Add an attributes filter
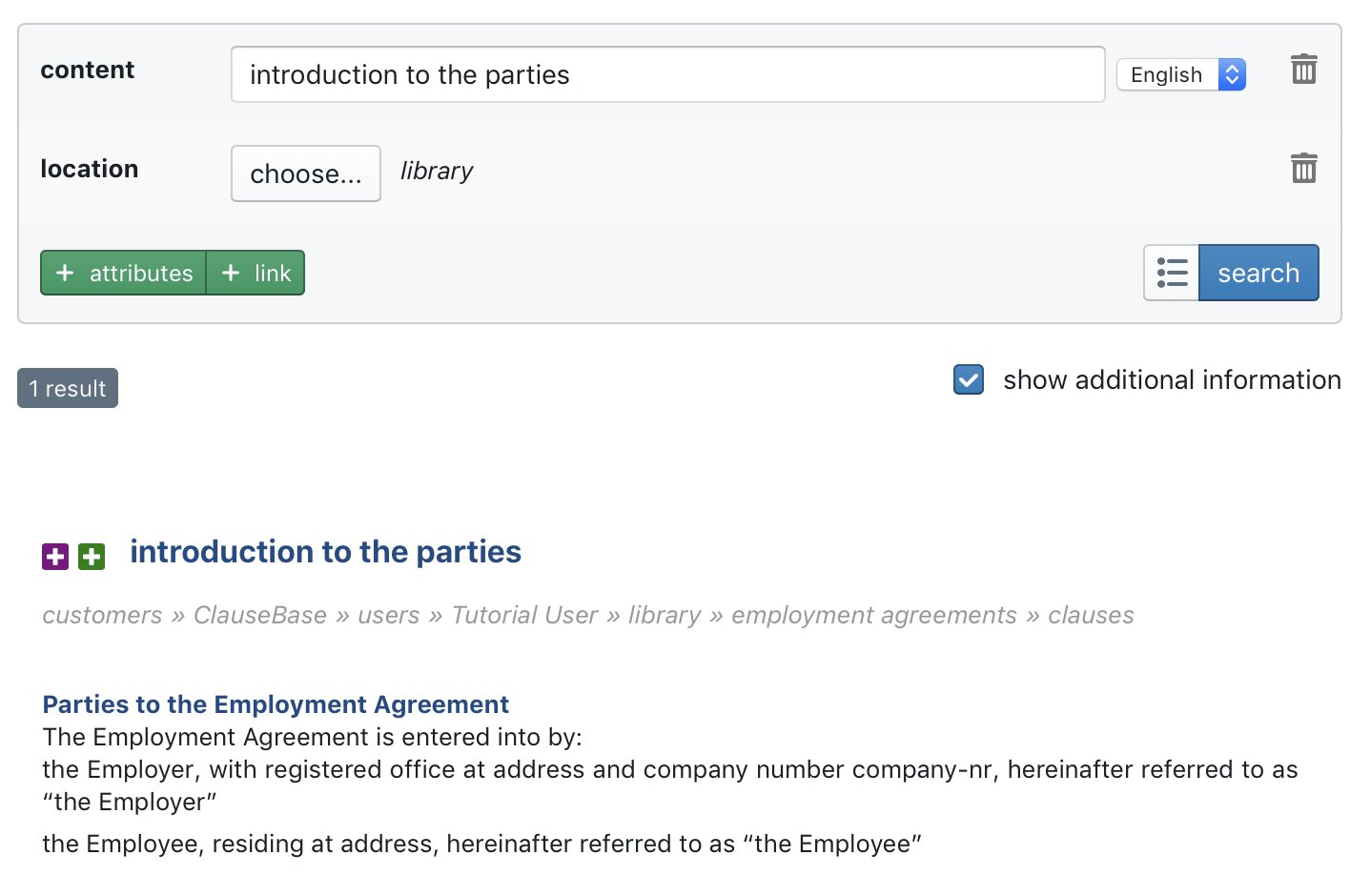 124,273
